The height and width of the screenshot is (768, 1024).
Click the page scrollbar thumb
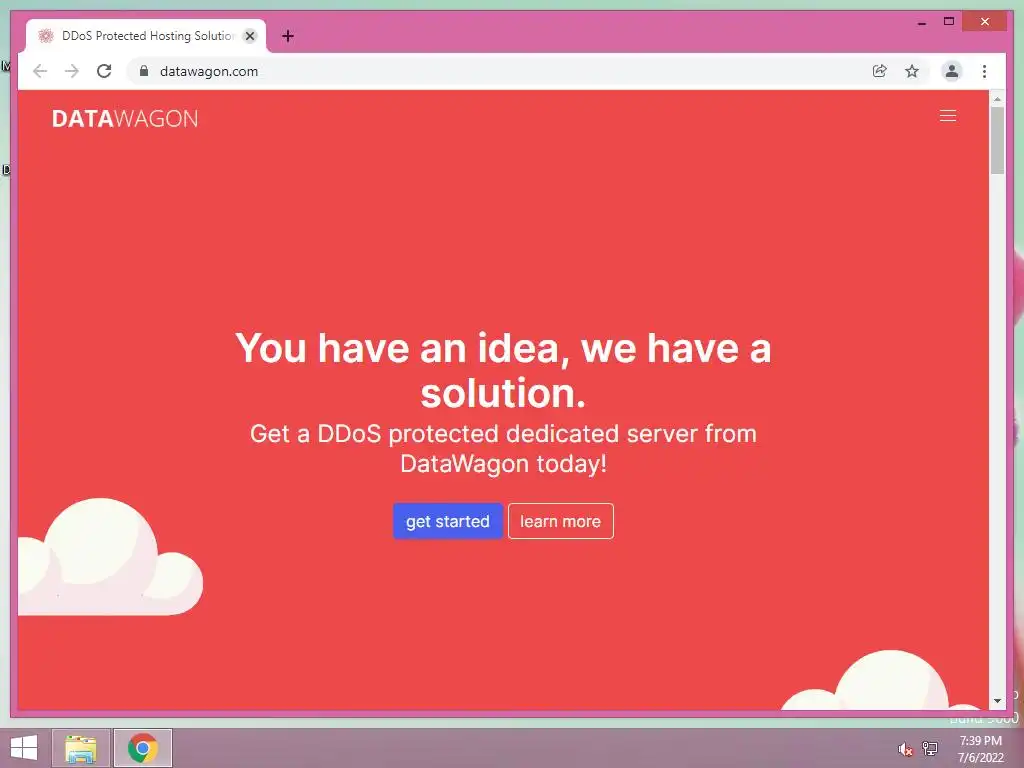pos(997,140)
